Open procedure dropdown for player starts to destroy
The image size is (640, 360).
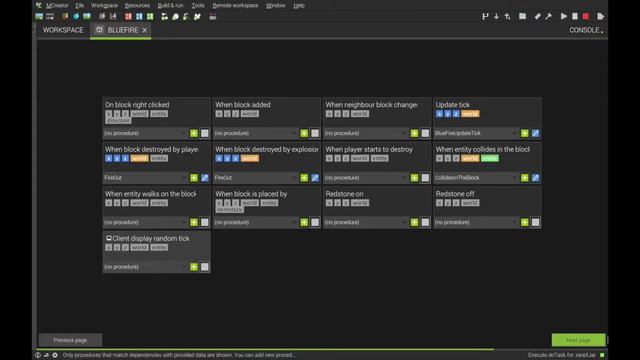pos(366,178)
